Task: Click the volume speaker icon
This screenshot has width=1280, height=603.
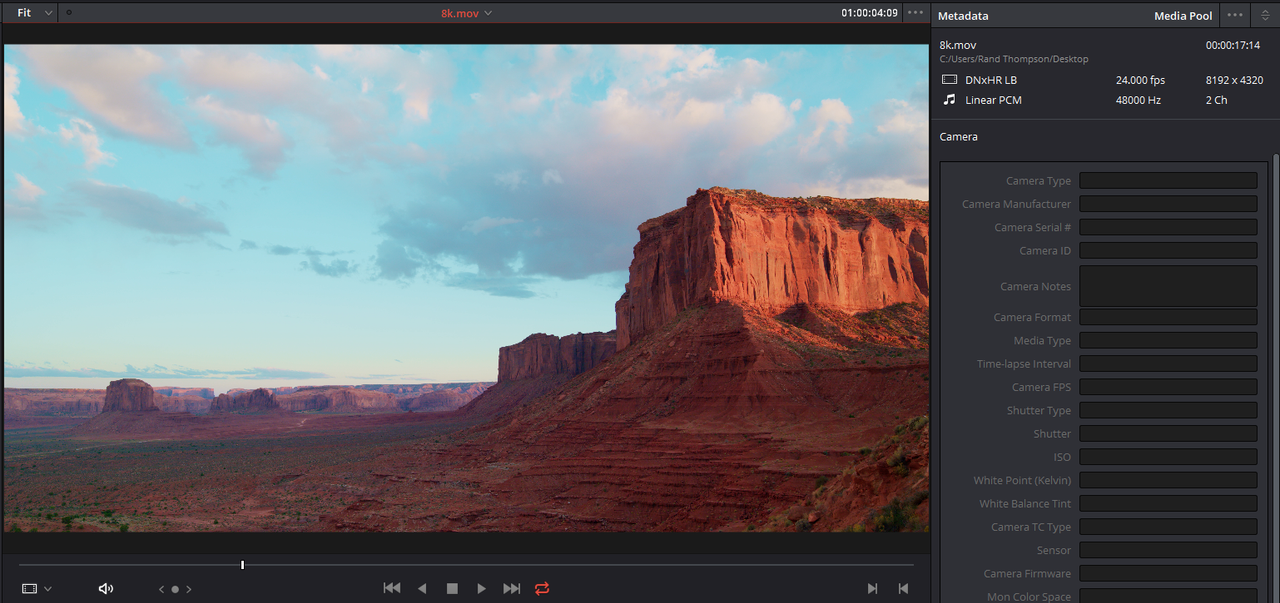Action: (x=106, y=589)
